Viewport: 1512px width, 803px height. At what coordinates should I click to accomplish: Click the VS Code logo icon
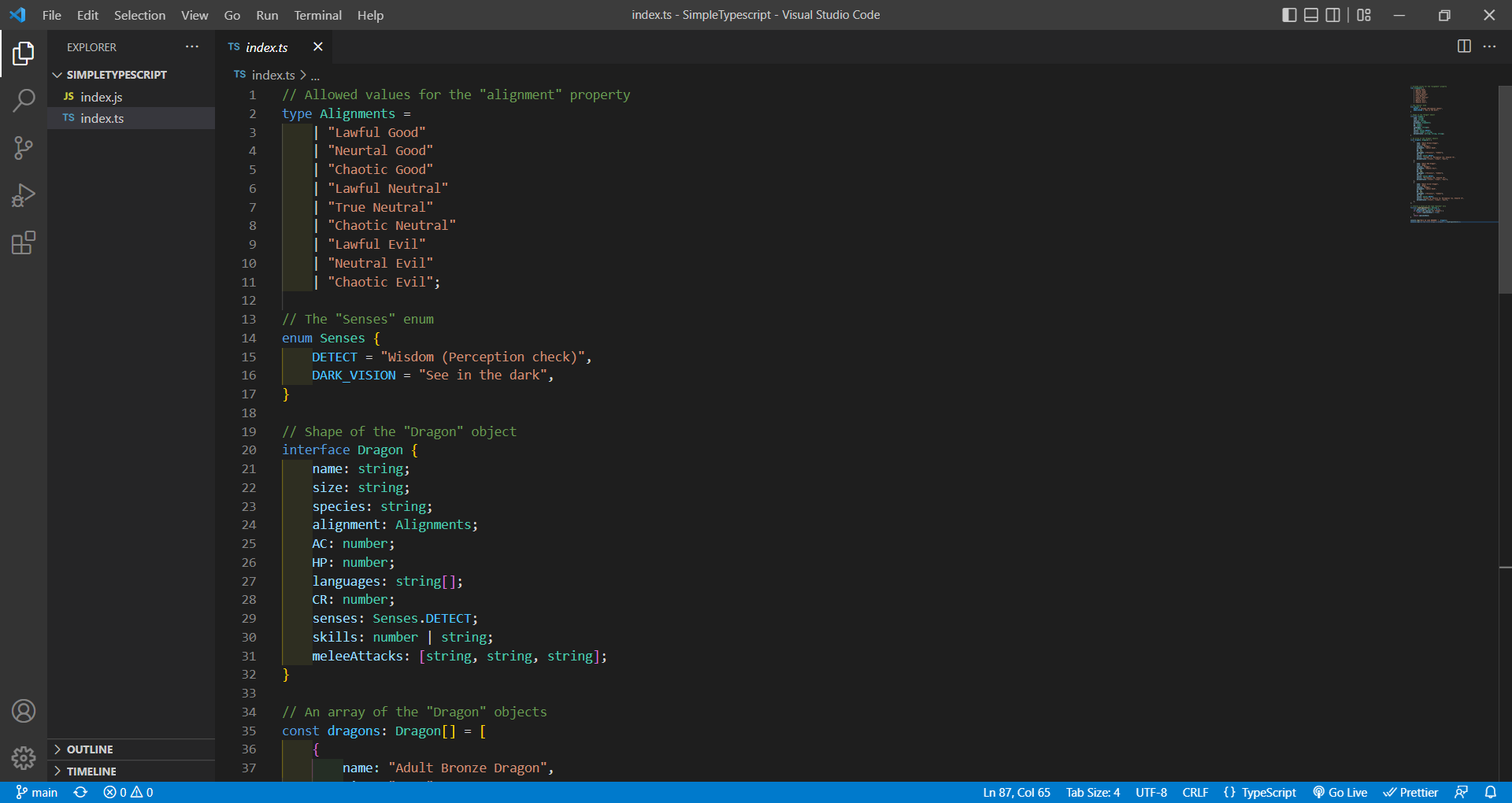tap(17, 15)
